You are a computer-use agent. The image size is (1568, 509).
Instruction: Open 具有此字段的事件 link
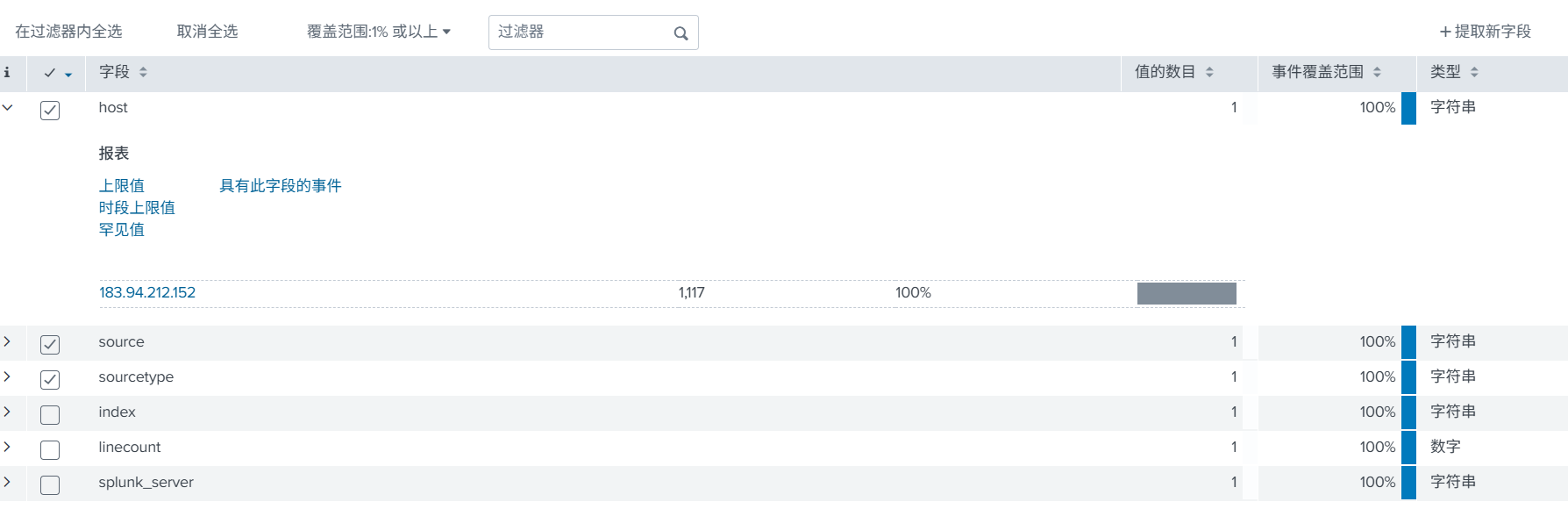point(280,185)
